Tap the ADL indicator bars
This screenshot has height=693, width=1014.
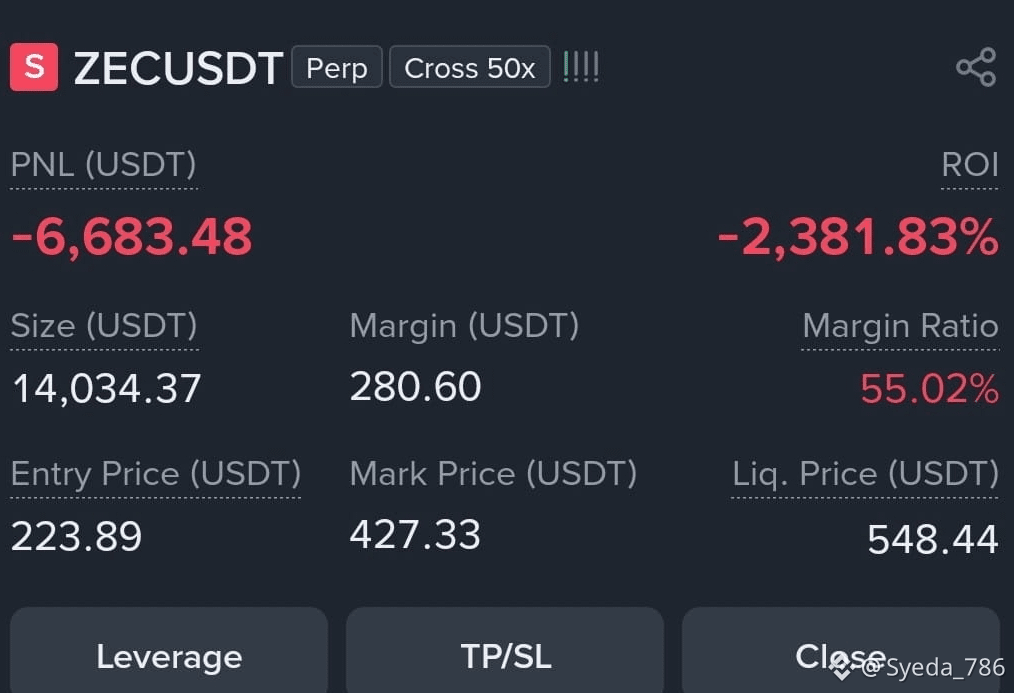point(581,67)
